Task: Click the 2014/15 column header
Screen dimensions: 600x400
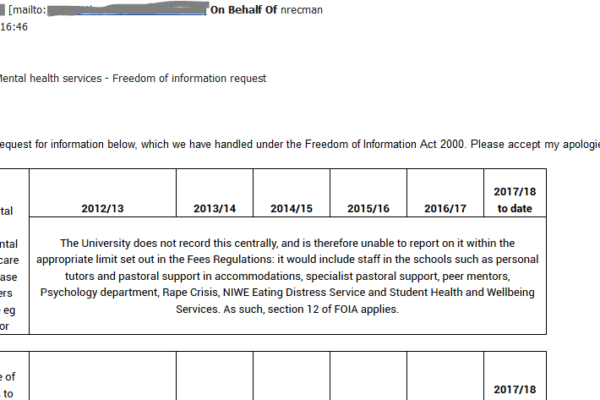Action: coord(291,209)
